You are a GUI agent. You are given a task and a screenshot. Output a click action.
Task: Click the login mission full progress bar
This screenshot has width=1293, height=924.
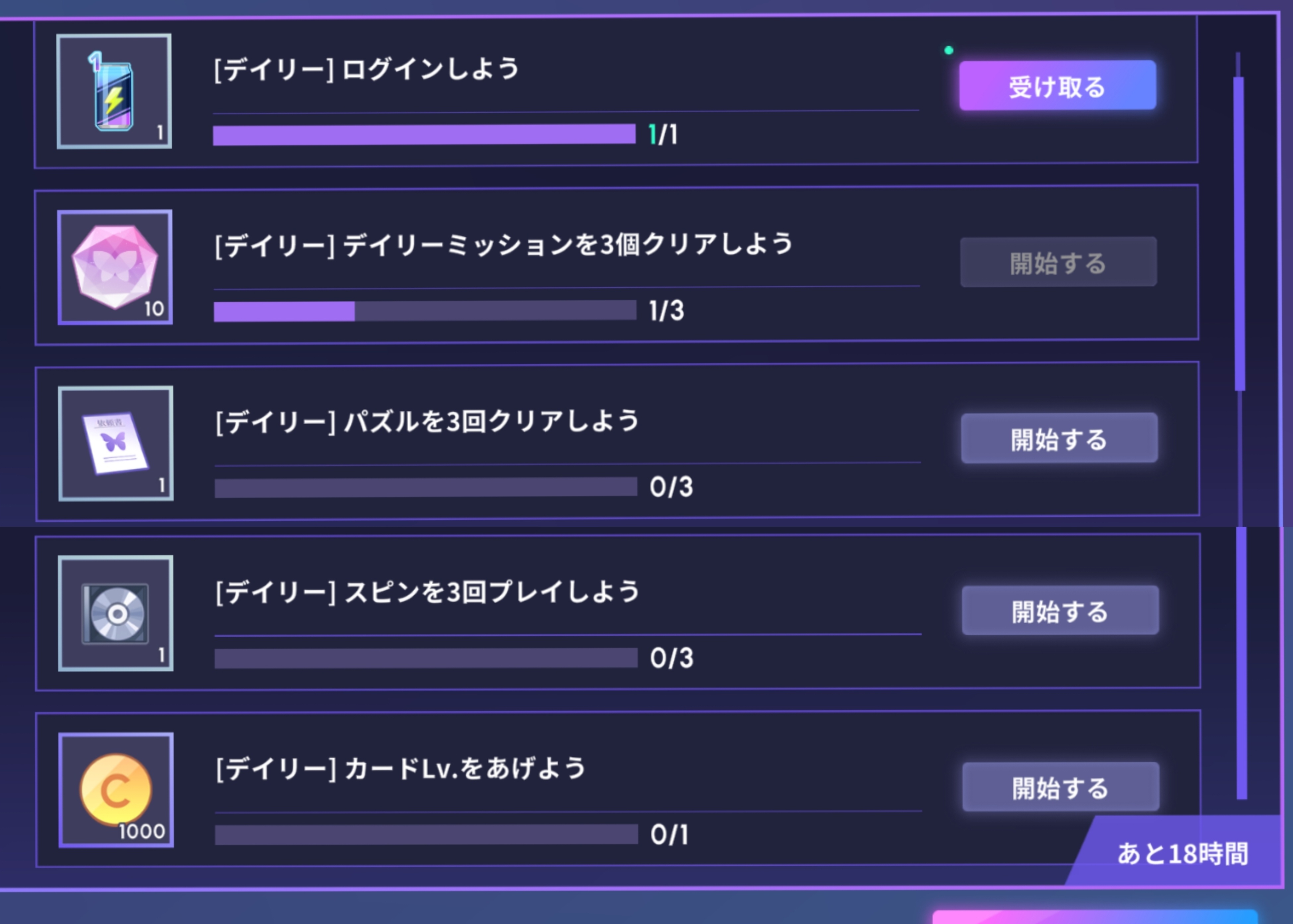pos(424,135)
